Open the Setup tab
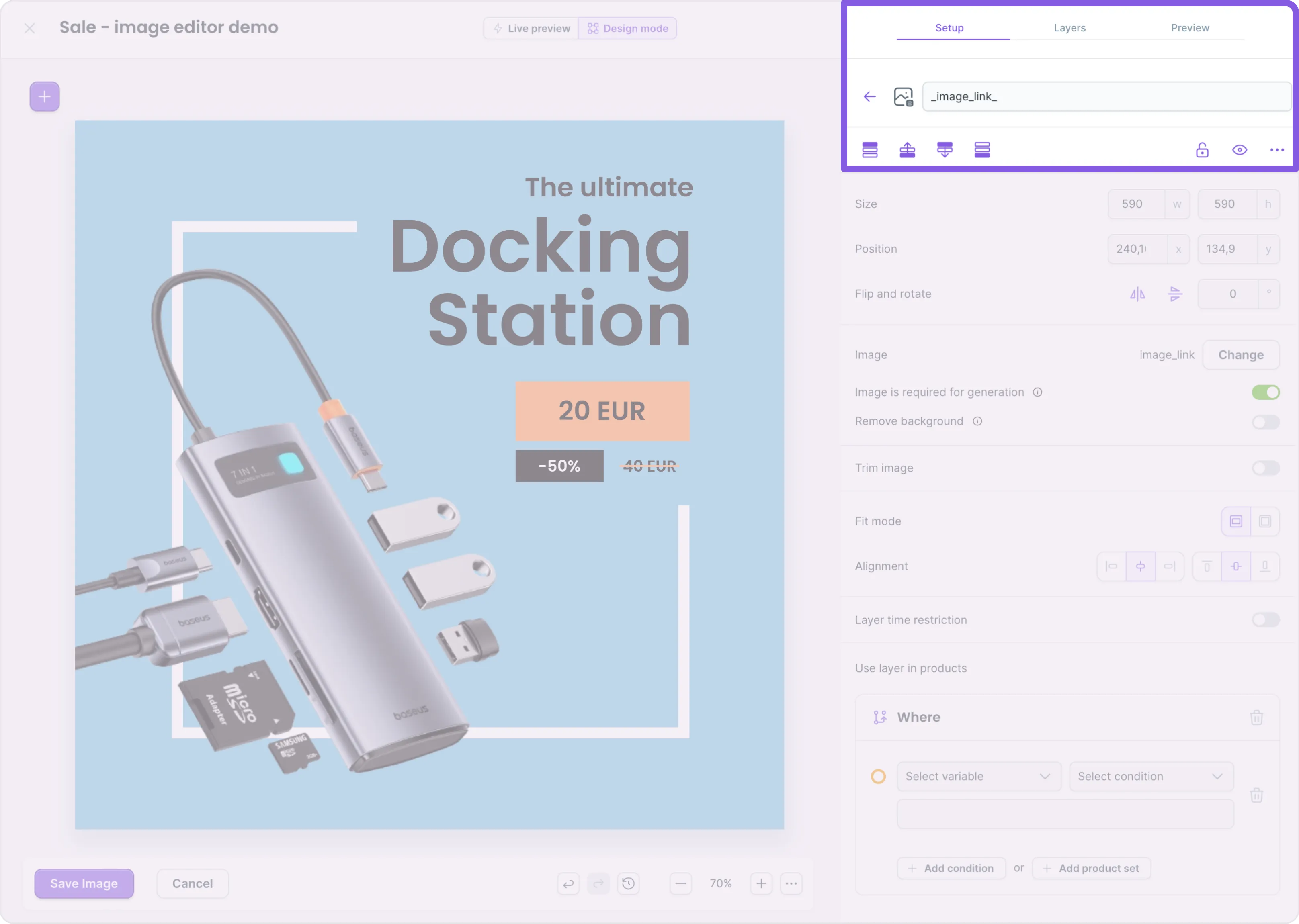This screenshot has width=1299, height=924. (x=949, y=28)
